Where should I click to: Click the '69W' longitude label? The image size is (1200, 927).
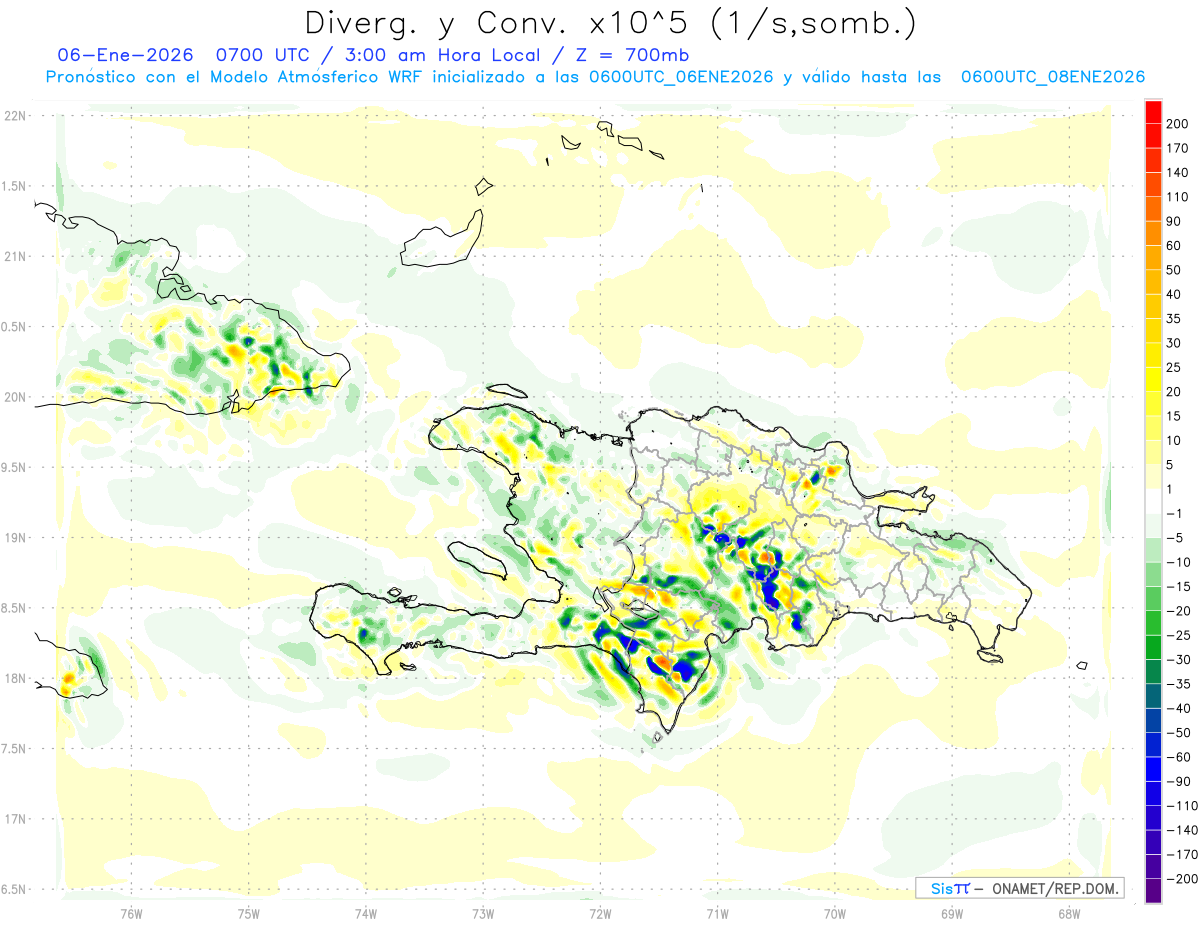coord(952,913)
